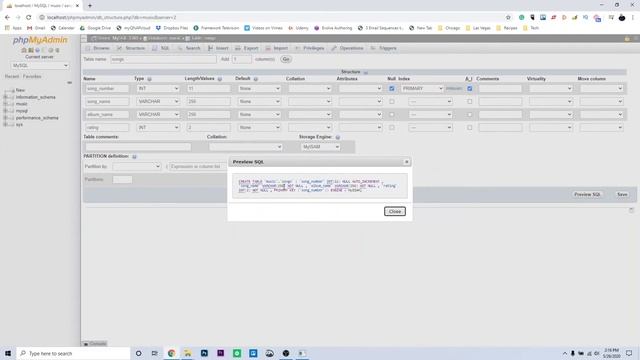Click the Close button in Preview SQL dialog
Viewport: 640px width, 360px height.
(x=395, y=211)
